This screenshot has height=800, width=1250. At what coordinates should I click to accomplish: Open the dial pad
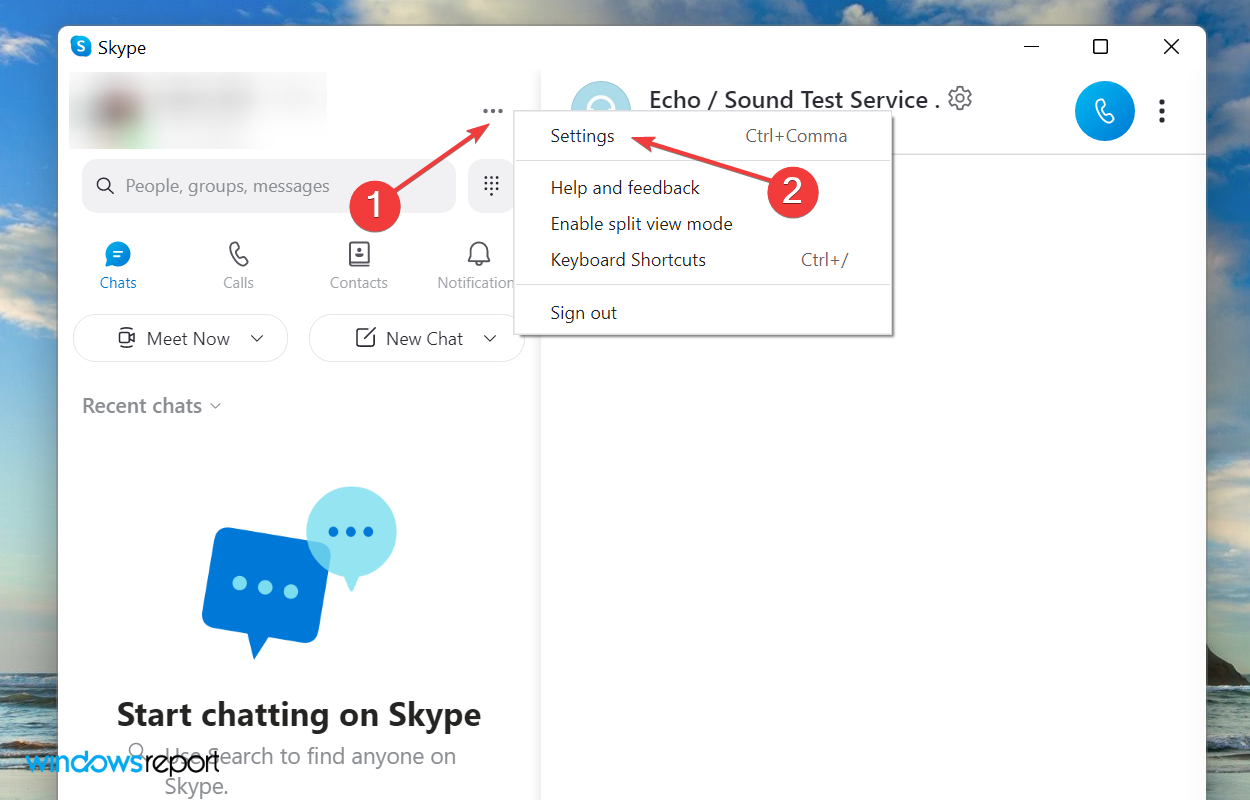pos(491,185)
